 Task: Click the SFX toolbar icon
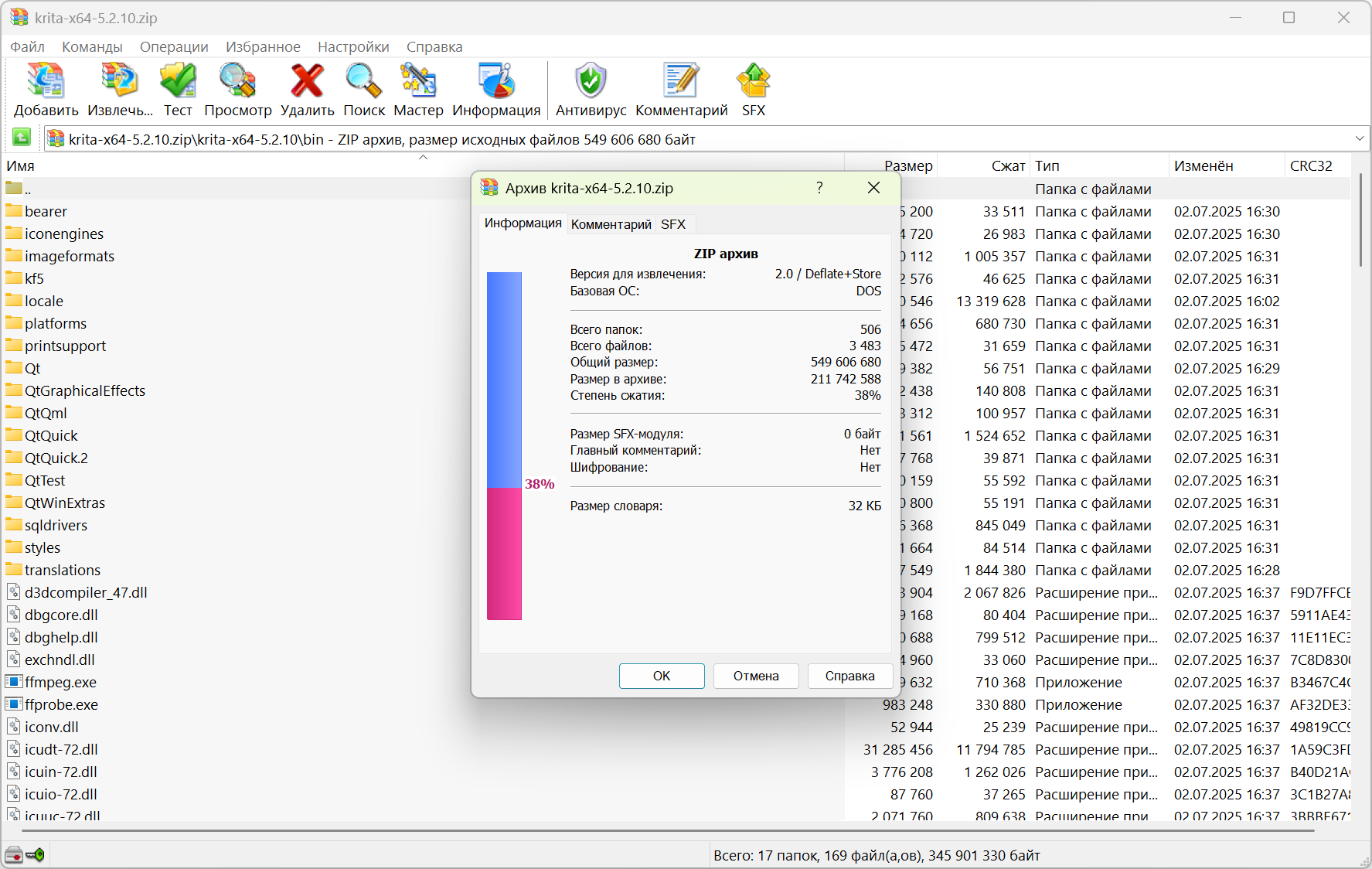pos(753,81)
